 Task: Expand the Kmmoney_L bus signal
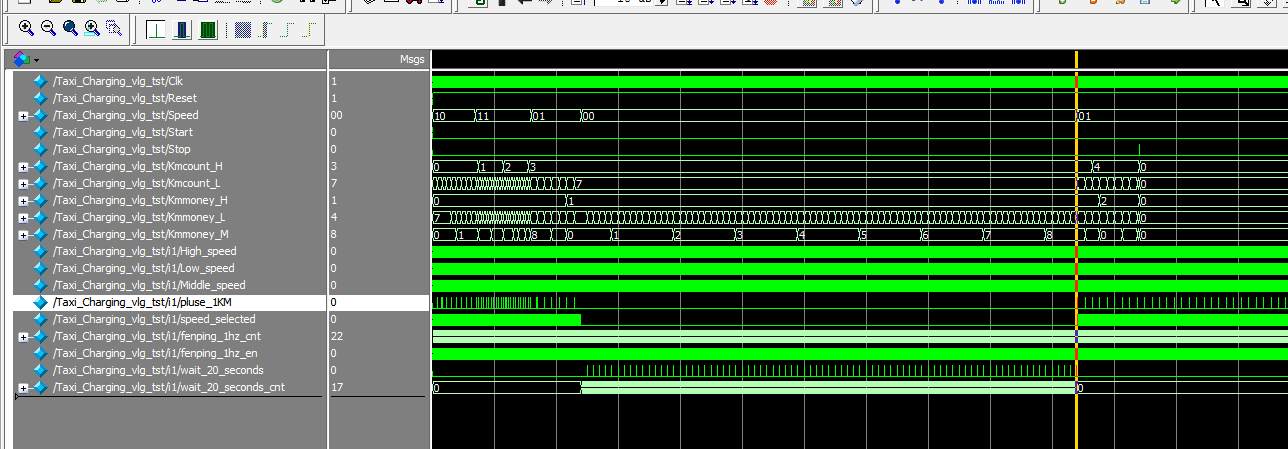point(23,218)
